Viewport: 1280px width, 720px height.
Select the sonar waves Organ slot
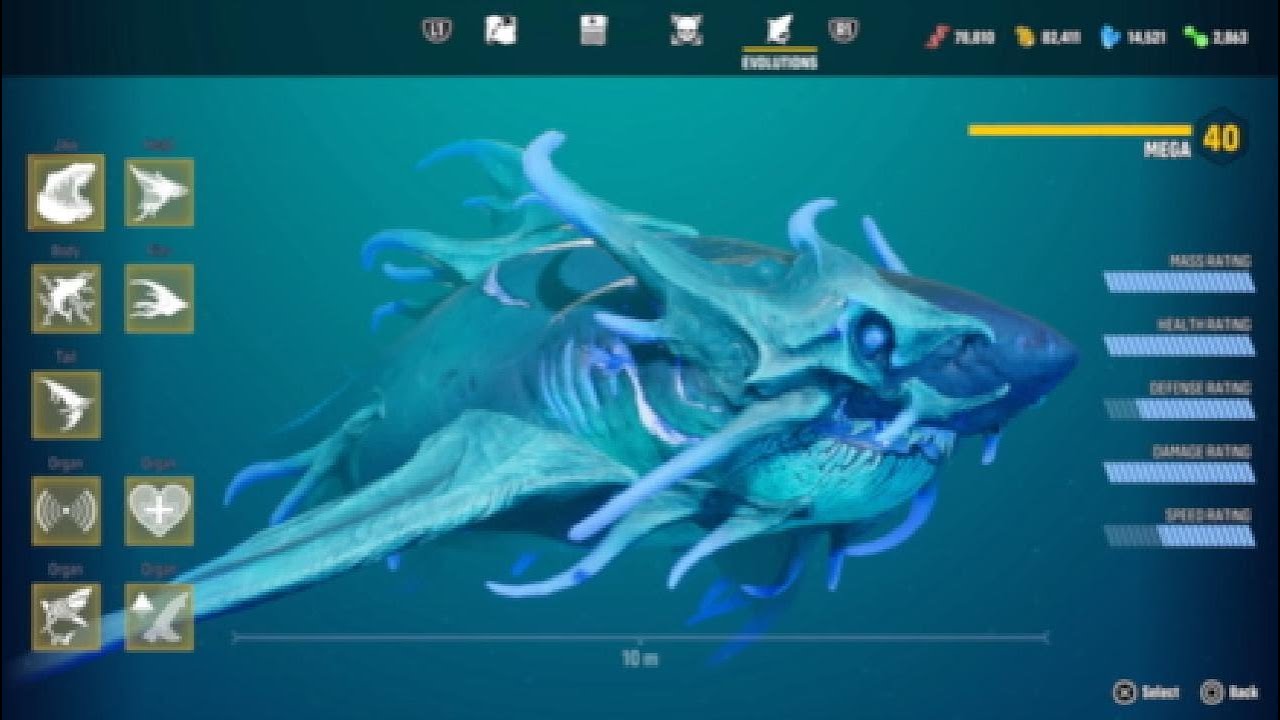(66, 511)
